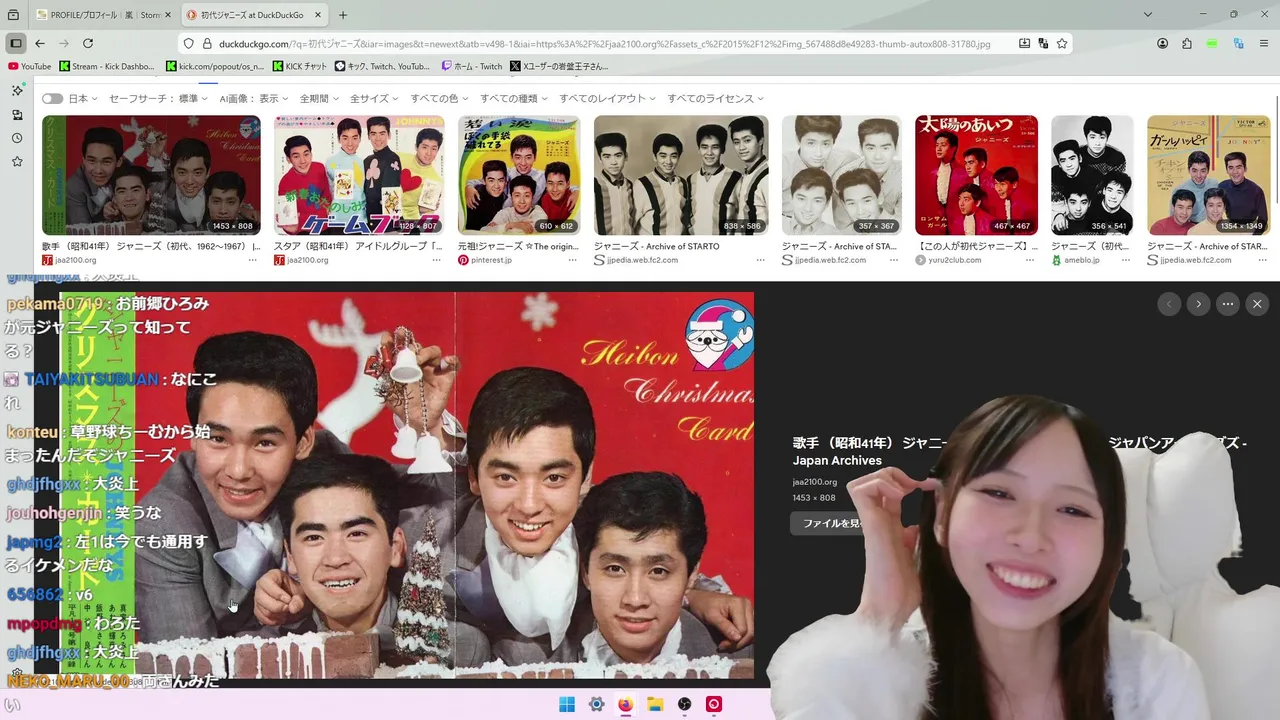Screen dimensions: 1280x720
Task: Click the green extension icon in toolbar
Action: tap(1212, 43)
